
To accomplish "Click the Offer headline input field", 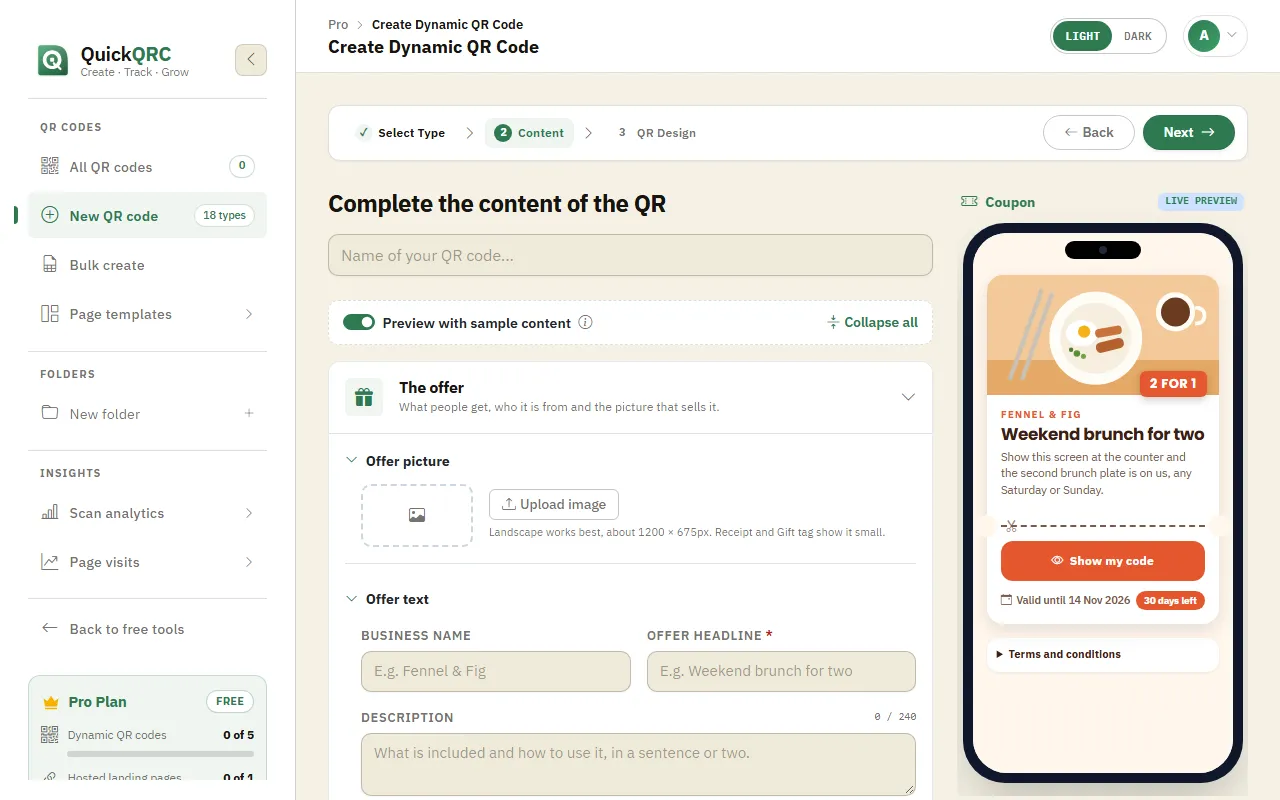I will click(x=781, y=671).
